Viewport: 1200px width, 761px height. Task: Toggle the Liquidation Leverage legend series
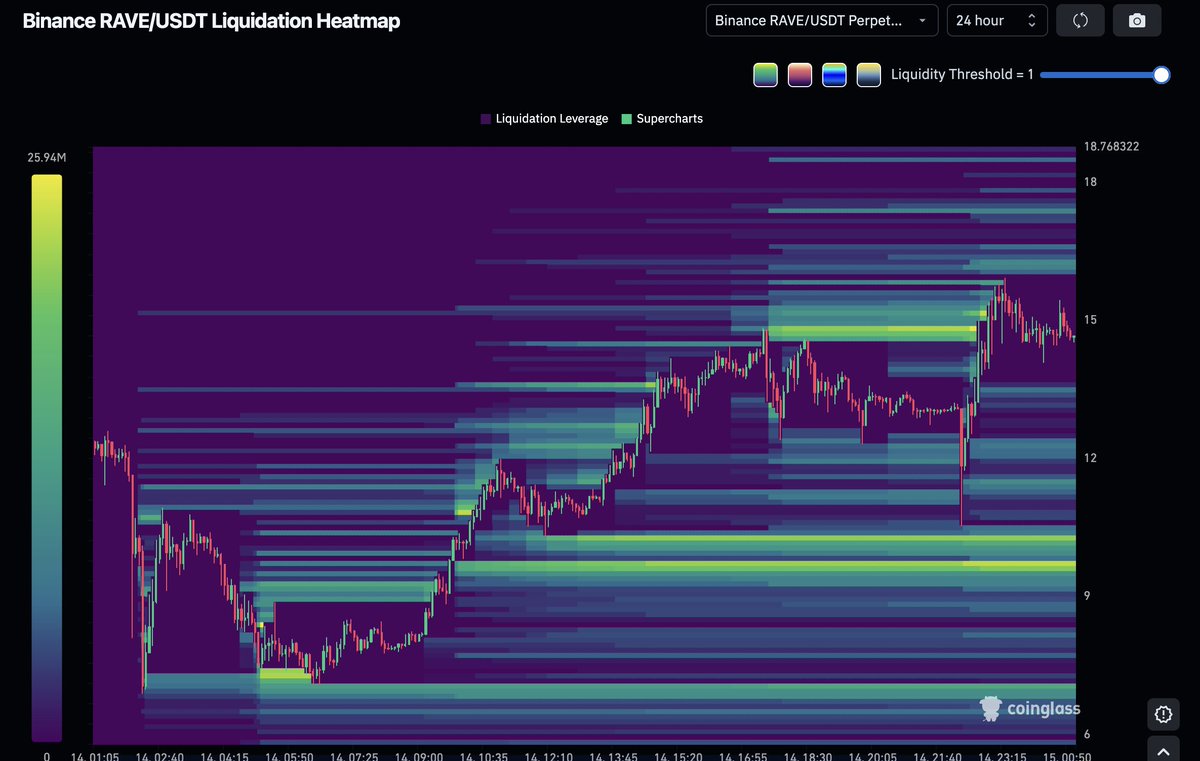544,118
